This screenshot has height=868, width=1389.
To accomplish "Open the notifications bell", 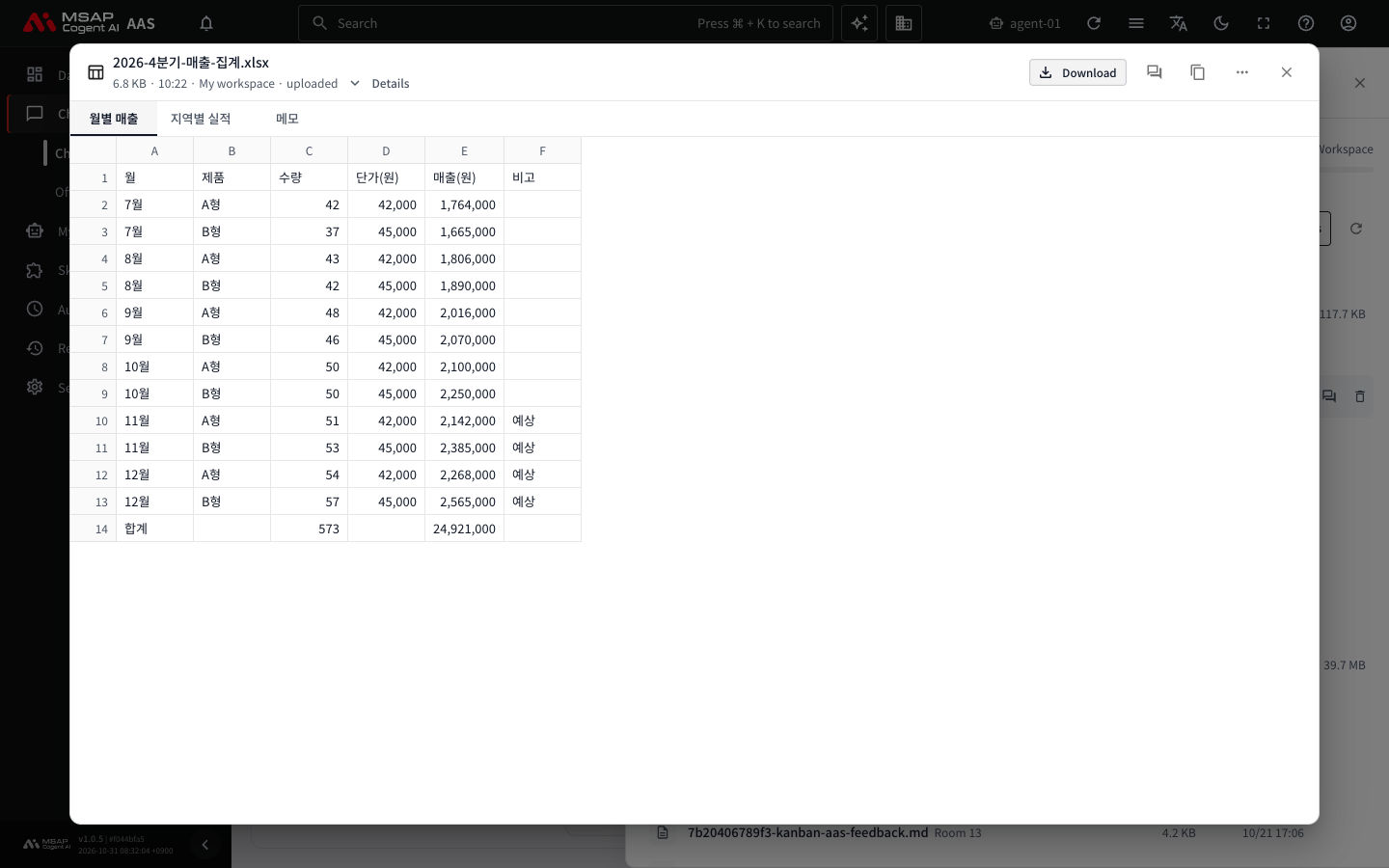I will coord(206,23).
